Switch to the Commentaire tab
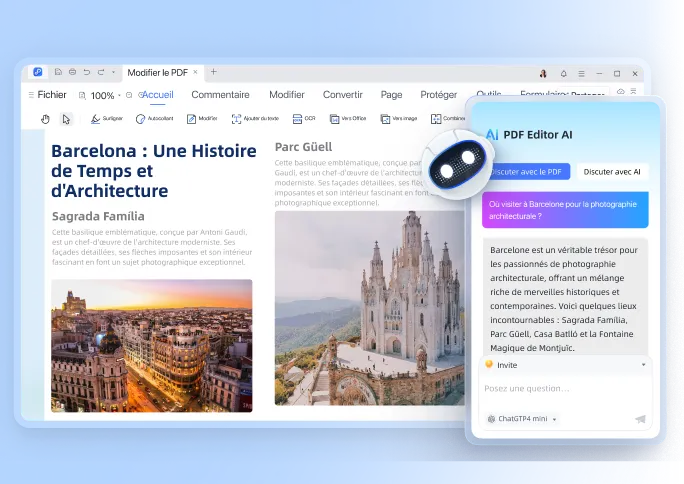Image resolution: width=684 pixels, height=484 pixels. tap(220, 95)
